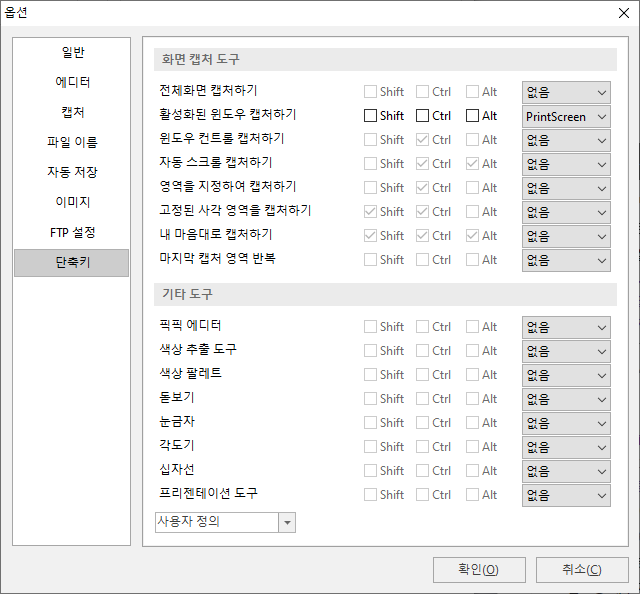Open key dropdown for 마지막 캡처 영역 반복
The image size is (640, 594).
pos(566,260)
